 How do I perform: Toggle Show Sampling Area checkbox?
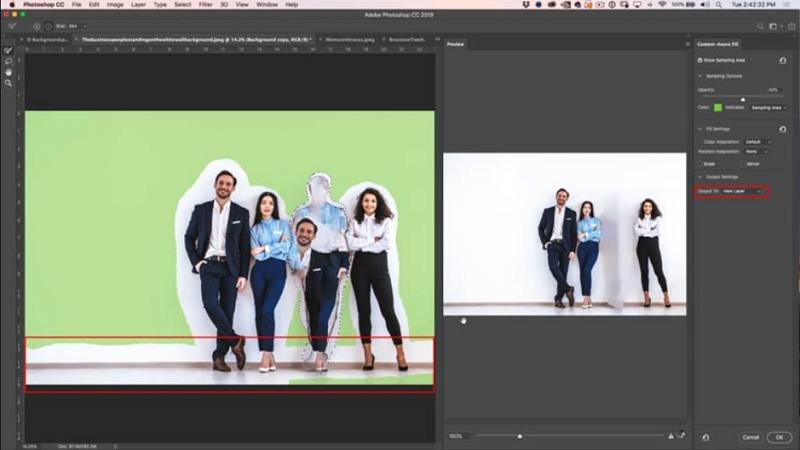click(700, 60)
